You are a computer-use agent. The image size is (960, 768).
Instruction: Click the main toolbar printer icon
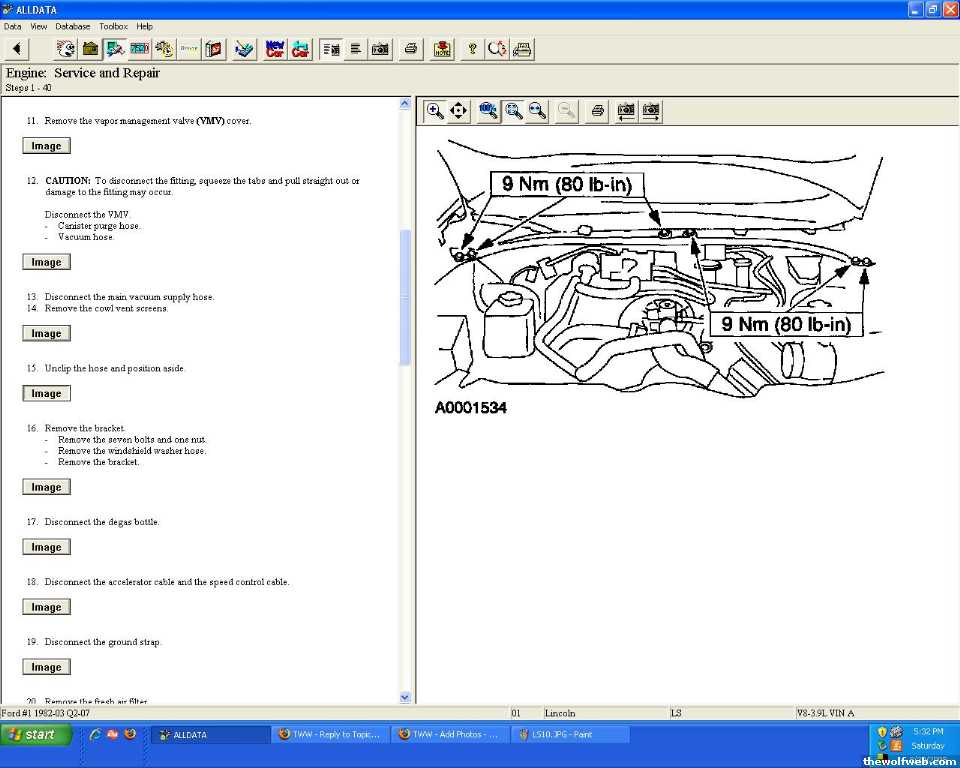[411, 49]
